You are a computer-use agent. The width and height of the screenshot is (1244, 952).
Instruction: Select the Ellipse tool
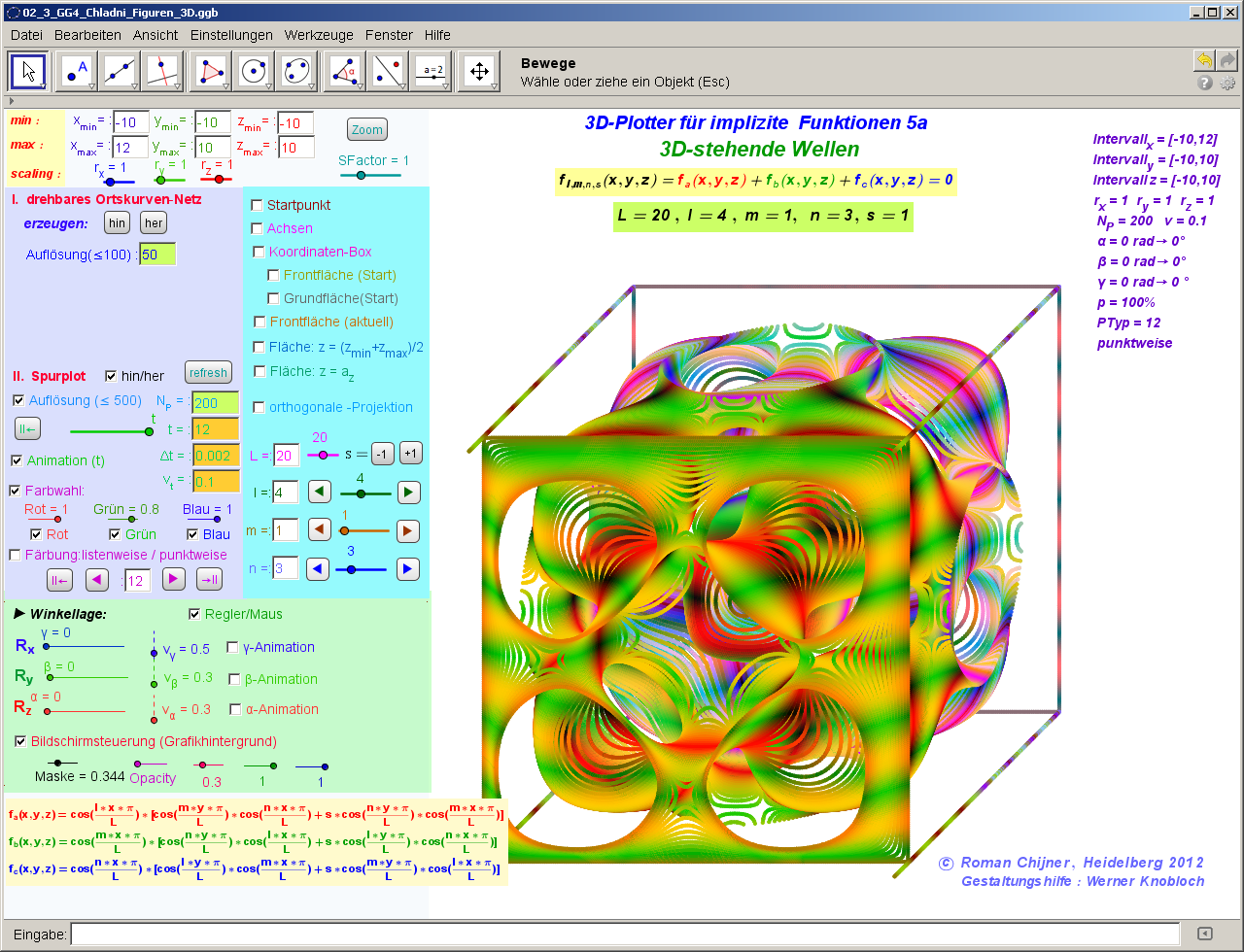pos(297,71)
